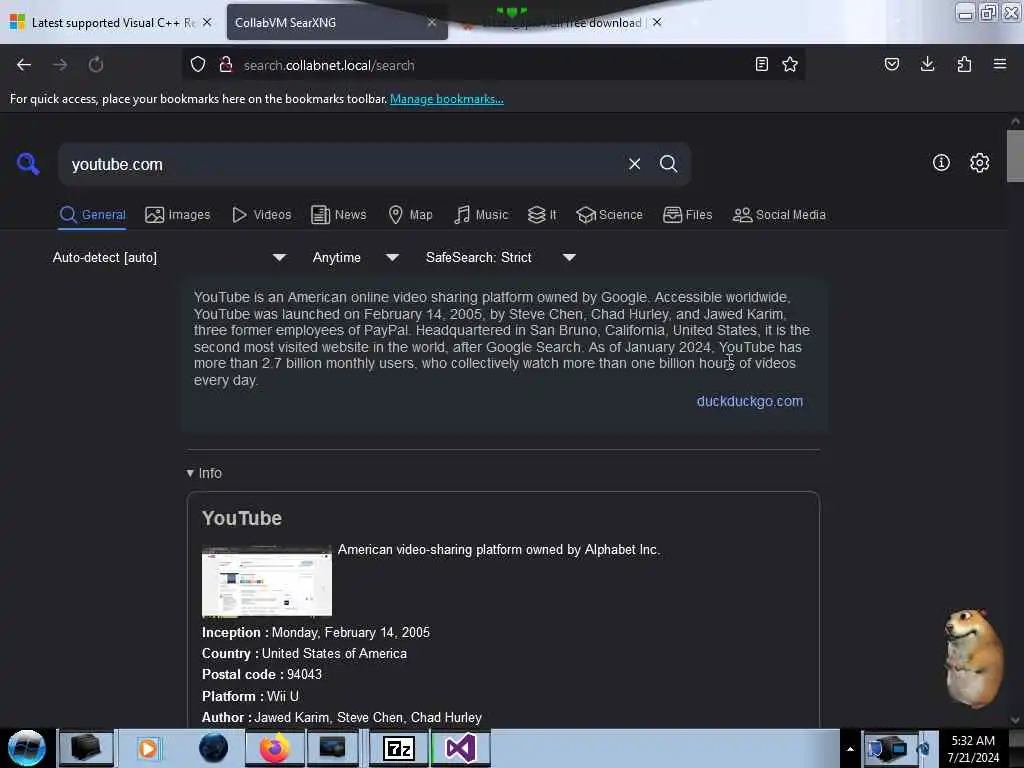
Task: Click the SearXNG magnifier logo
Action: pyautogui.click(x=28, y=164)
